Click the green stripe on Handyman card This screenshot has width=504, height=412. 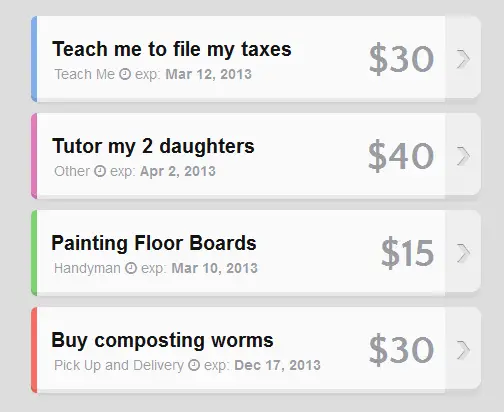click(x=34, y=253)
